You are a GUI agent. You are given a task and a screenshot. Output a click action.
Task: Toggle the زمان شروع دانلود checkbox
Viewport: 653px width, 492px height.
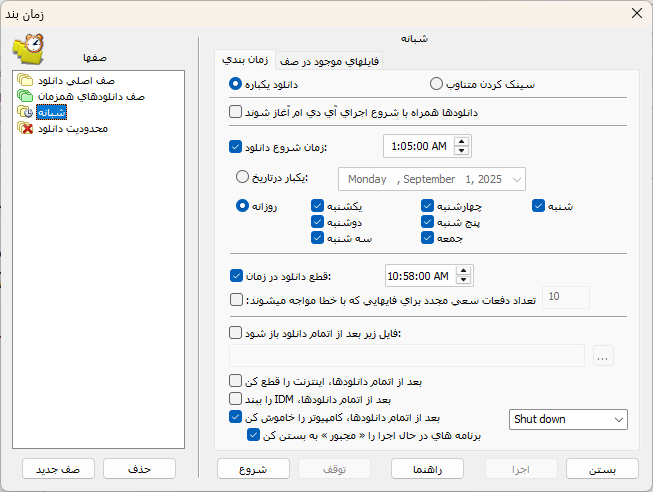235,147
